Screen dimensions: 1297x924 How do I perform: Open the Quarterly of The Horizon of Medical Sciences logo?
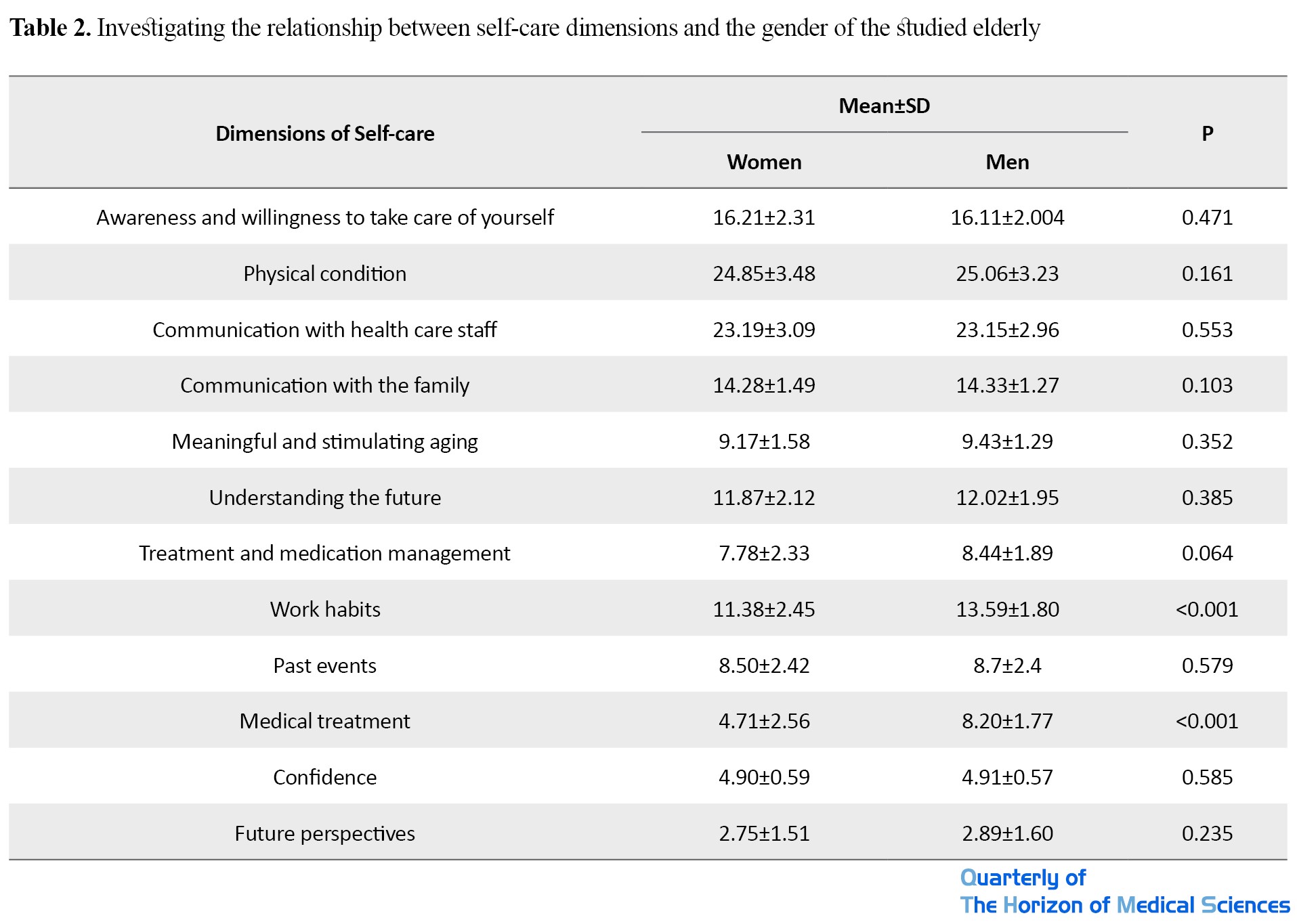point(1124,892)
